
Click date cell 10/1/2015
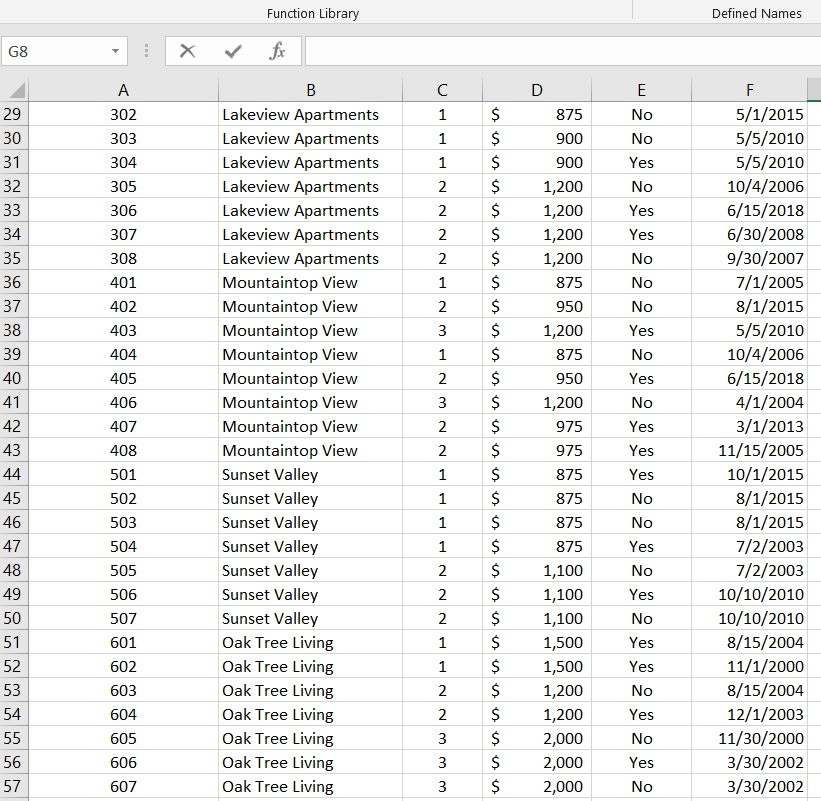(x=750, y=474)
